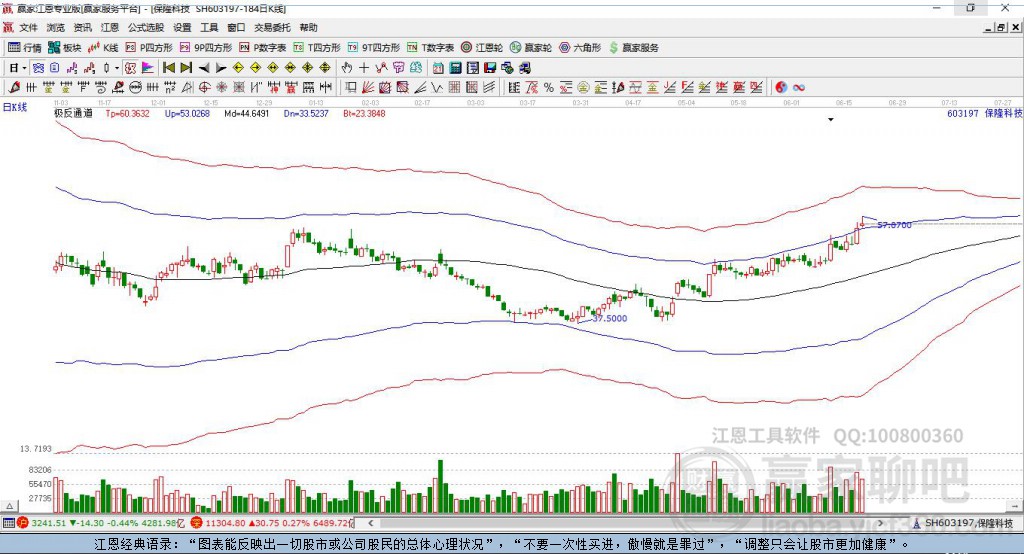Viewport: 1024px width, 554px height.
Task: Click the Tp=60.3632 indicator value
Action: click(x=127, y=113)
